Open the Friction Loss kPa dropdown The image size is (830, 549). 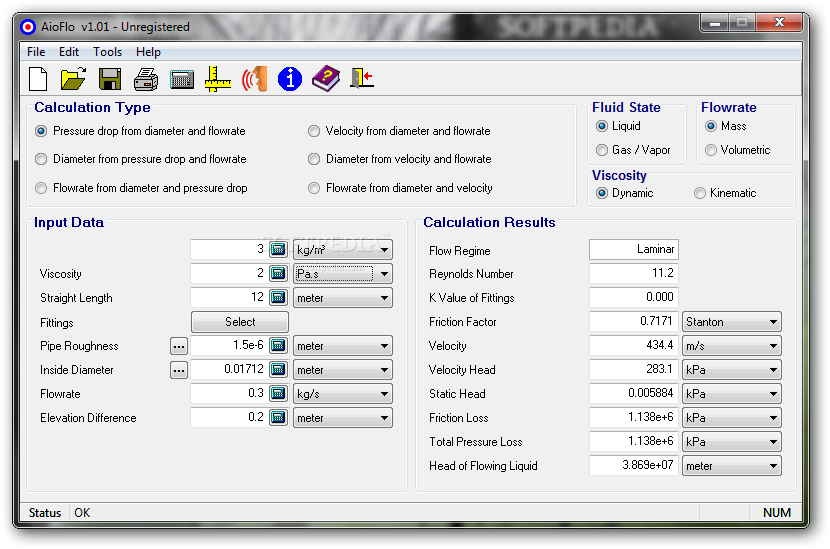[732, 418]
